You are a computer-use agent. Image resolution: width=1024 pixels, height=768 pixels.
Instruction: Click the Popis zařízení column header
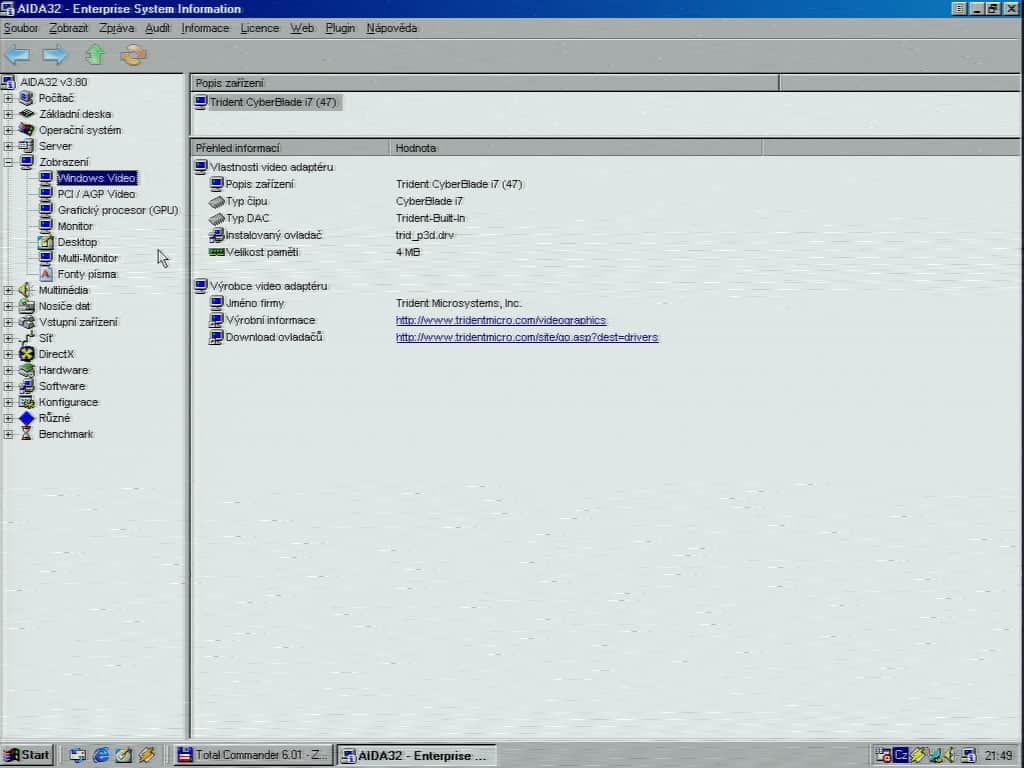coord(485,83)
